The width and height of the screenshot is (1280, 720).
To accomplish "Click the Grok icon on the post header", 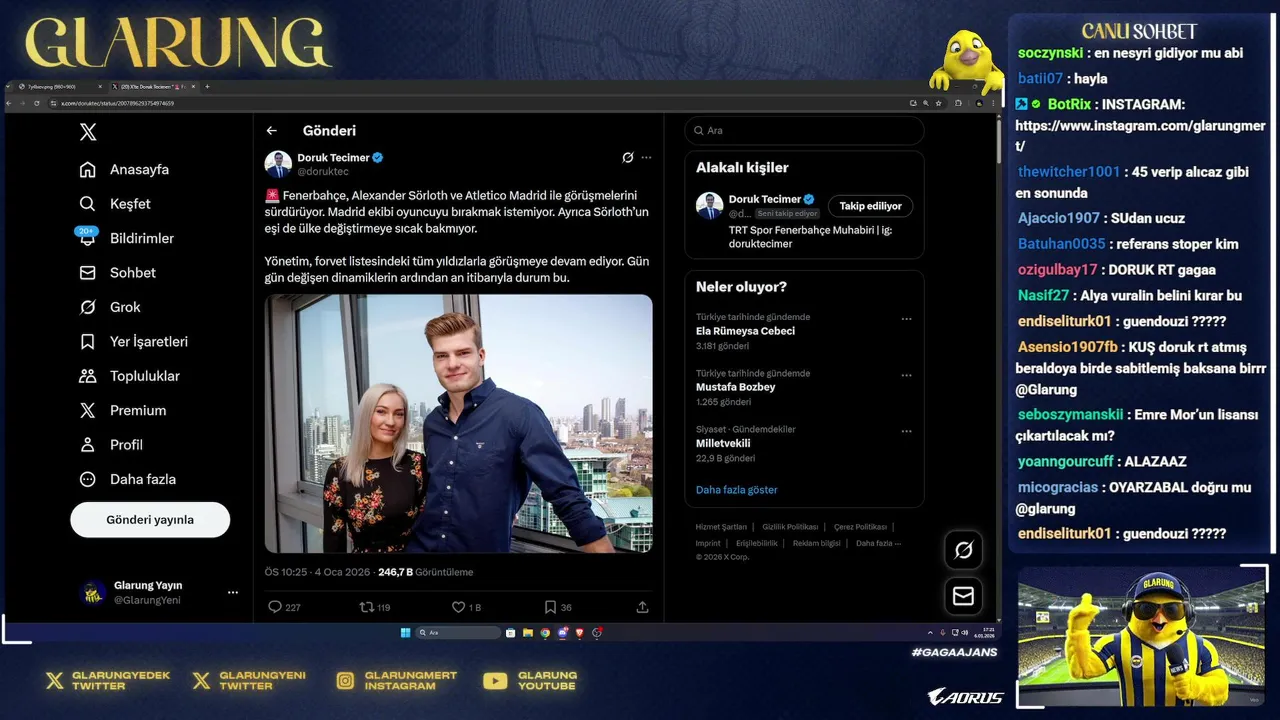I will [x=628, y=158].
